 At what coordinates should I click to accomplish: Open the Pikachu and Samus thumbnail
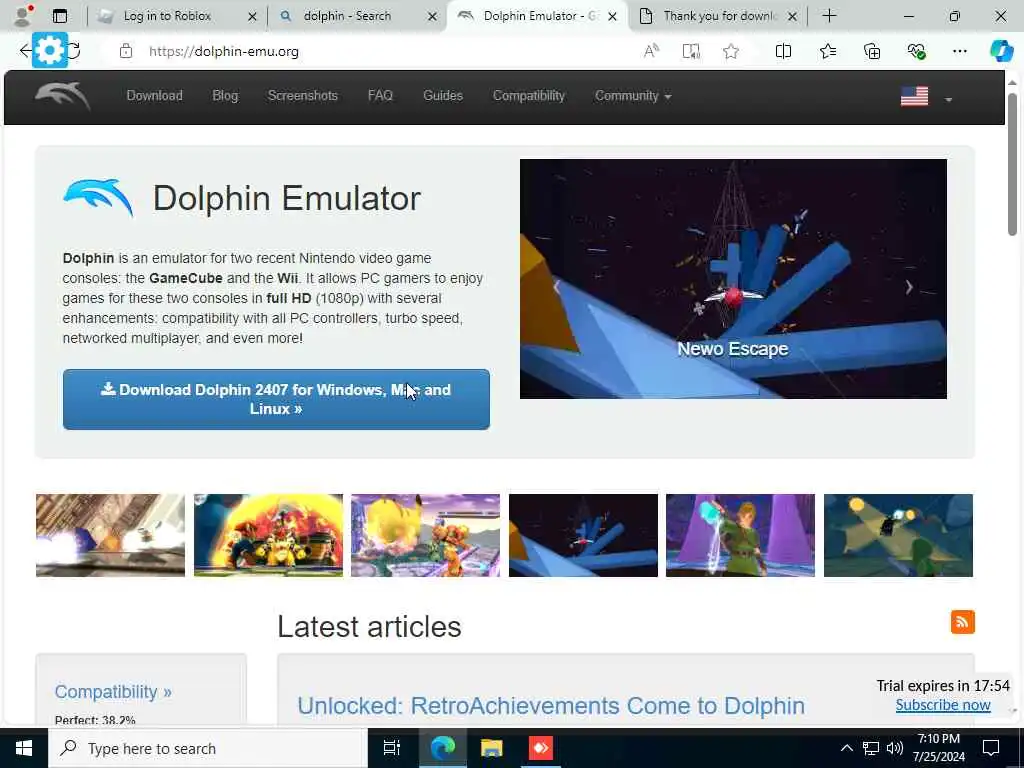coord(426,535)
